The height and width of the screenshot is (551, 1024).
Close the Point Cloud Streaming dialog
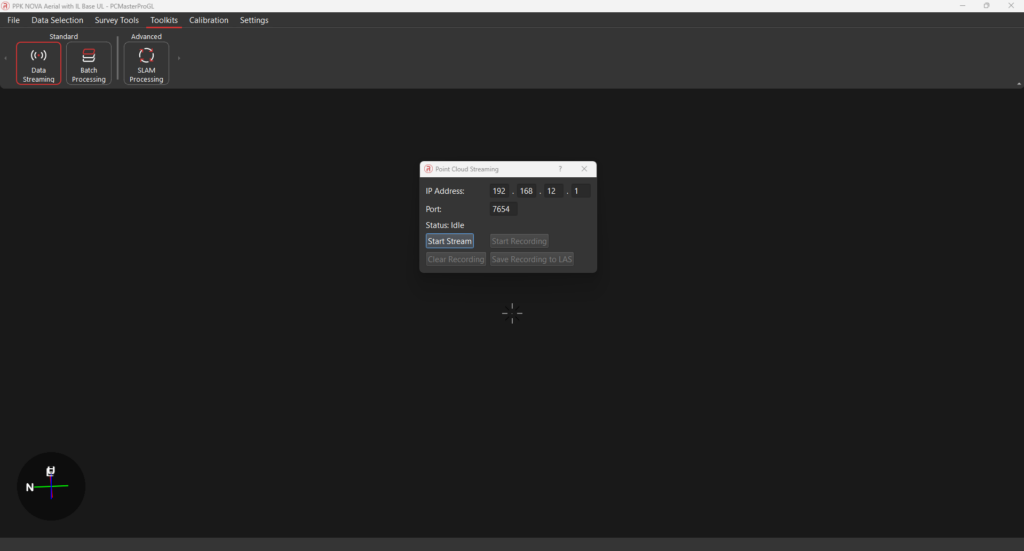tap(584, 169)
